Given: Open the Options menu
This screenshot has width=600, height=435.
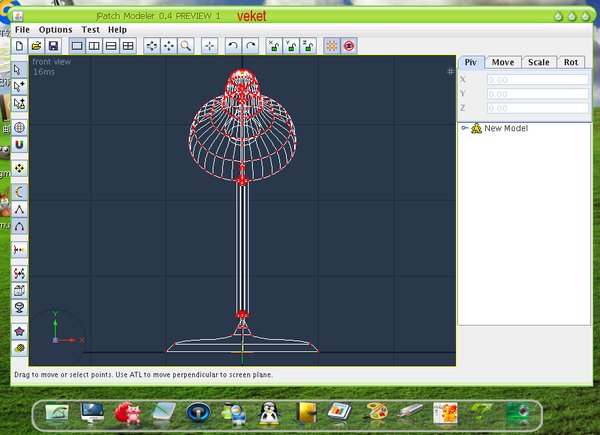Looking at the screenshot, I should (55, 30).
